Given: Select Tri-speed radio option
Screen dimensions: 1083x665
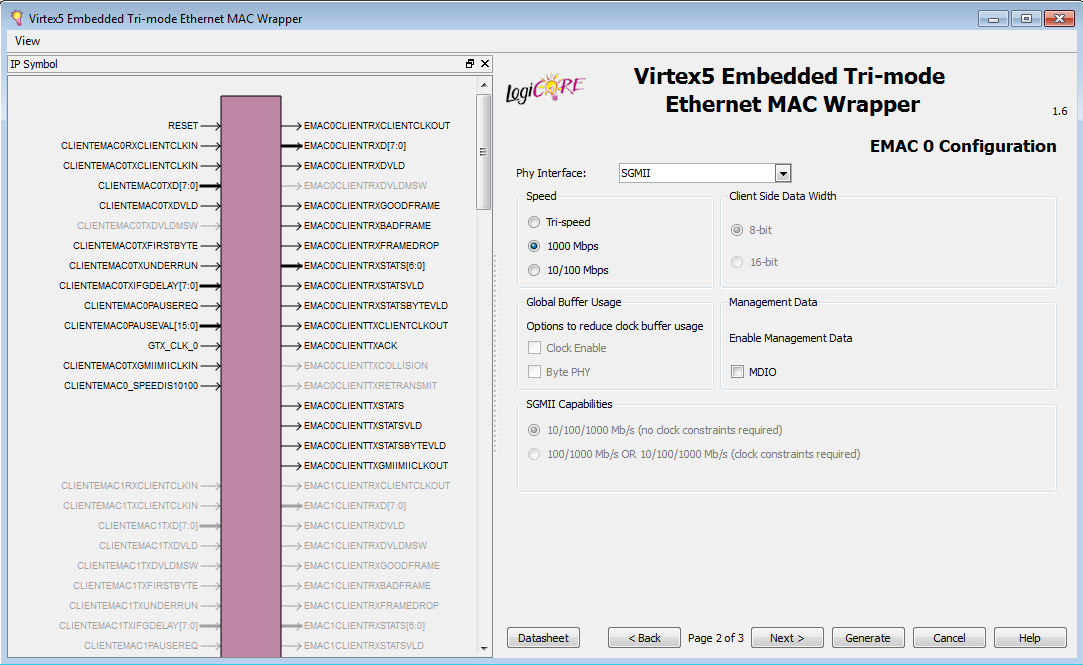Looking at the screenshot, I should tap(534, 222).
